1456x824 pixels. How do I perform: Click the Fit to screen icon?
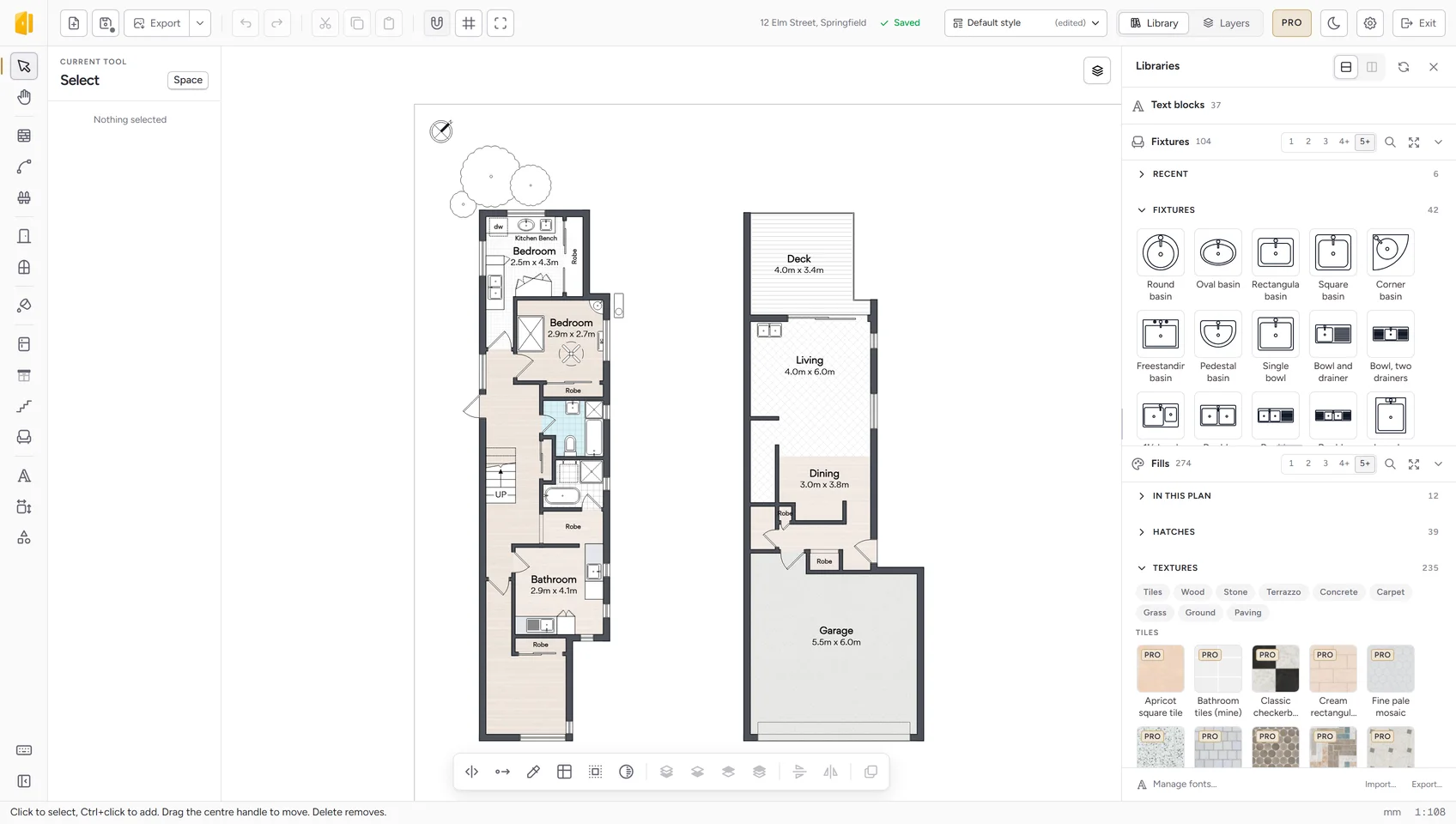click(500, 23)
